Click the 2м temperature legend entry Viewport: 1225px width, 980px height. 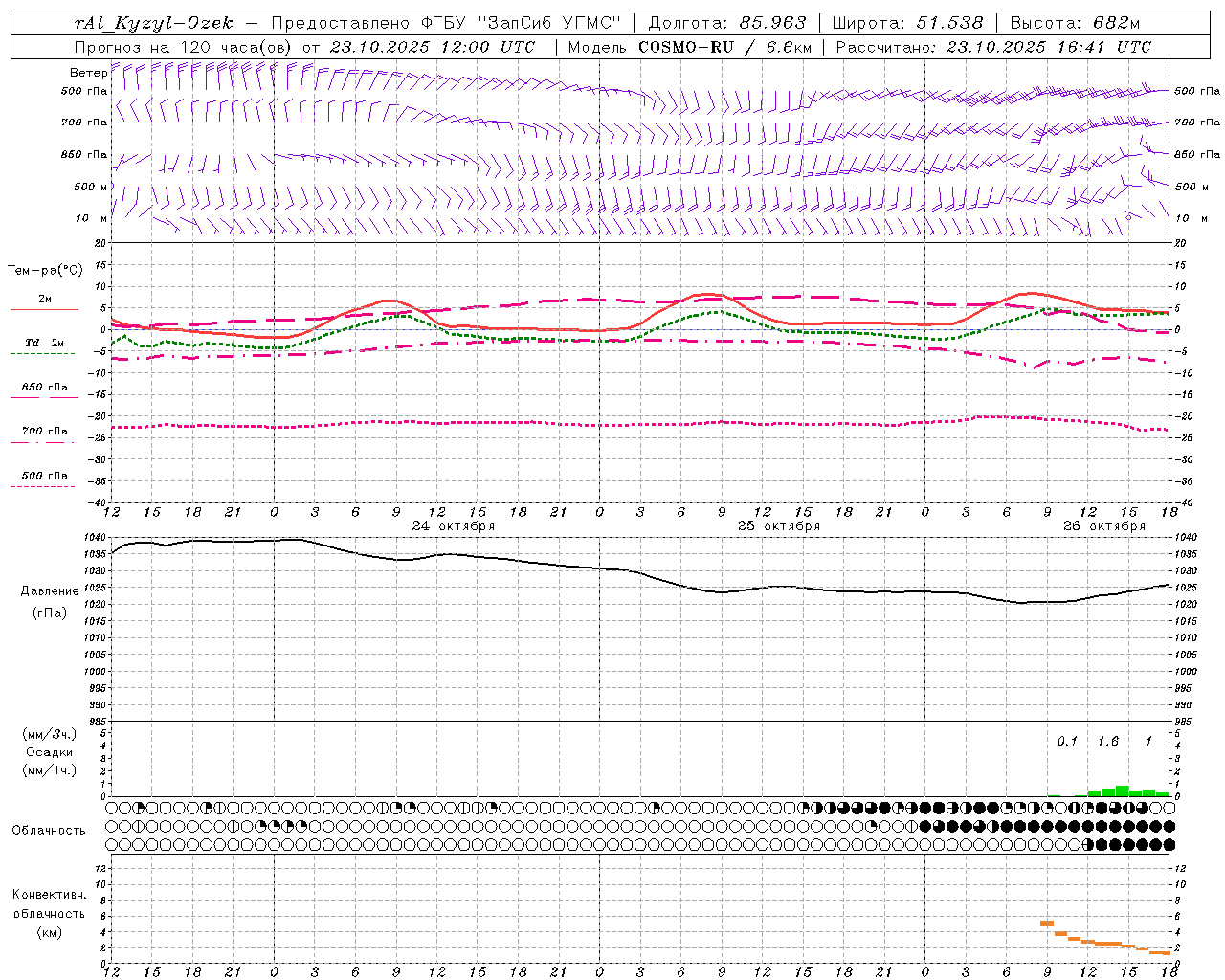pyautogui.click(x=44, y=300)
